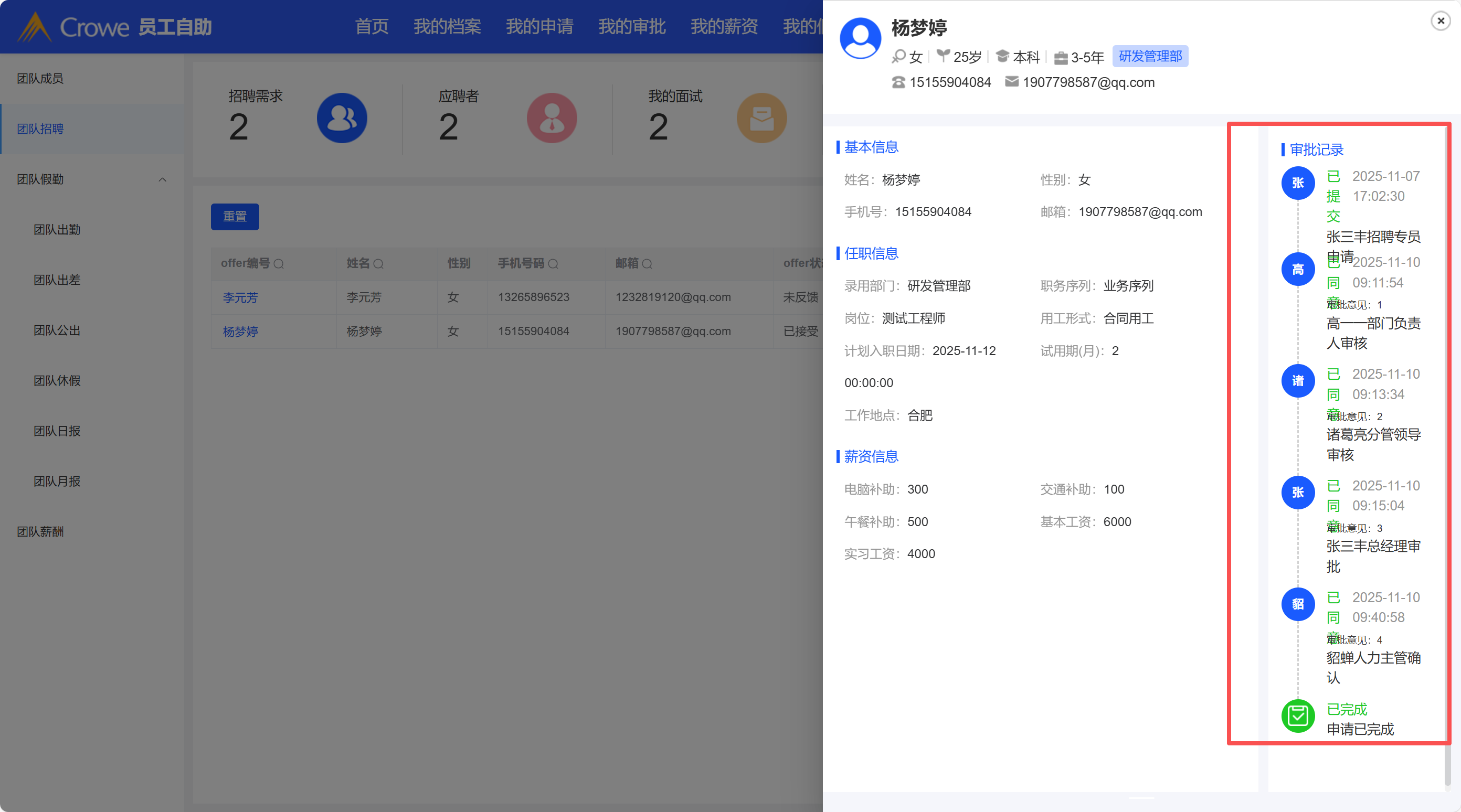Screen dimensions: 1461x812
Task: Click the 高 approver avatar in timeline
Action: pos(1298,269)
